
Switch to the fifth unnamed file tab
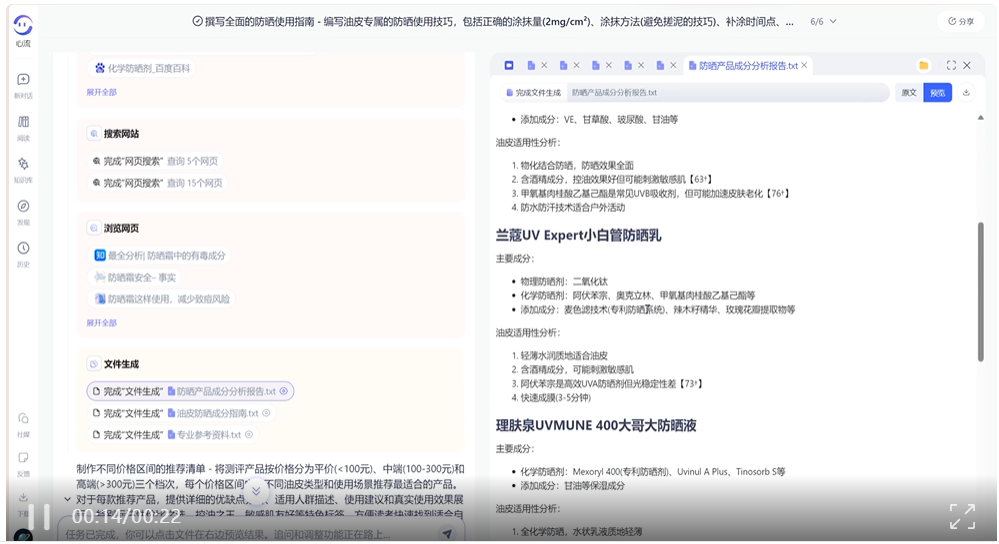pyautogui.click(x=660, y=66)
